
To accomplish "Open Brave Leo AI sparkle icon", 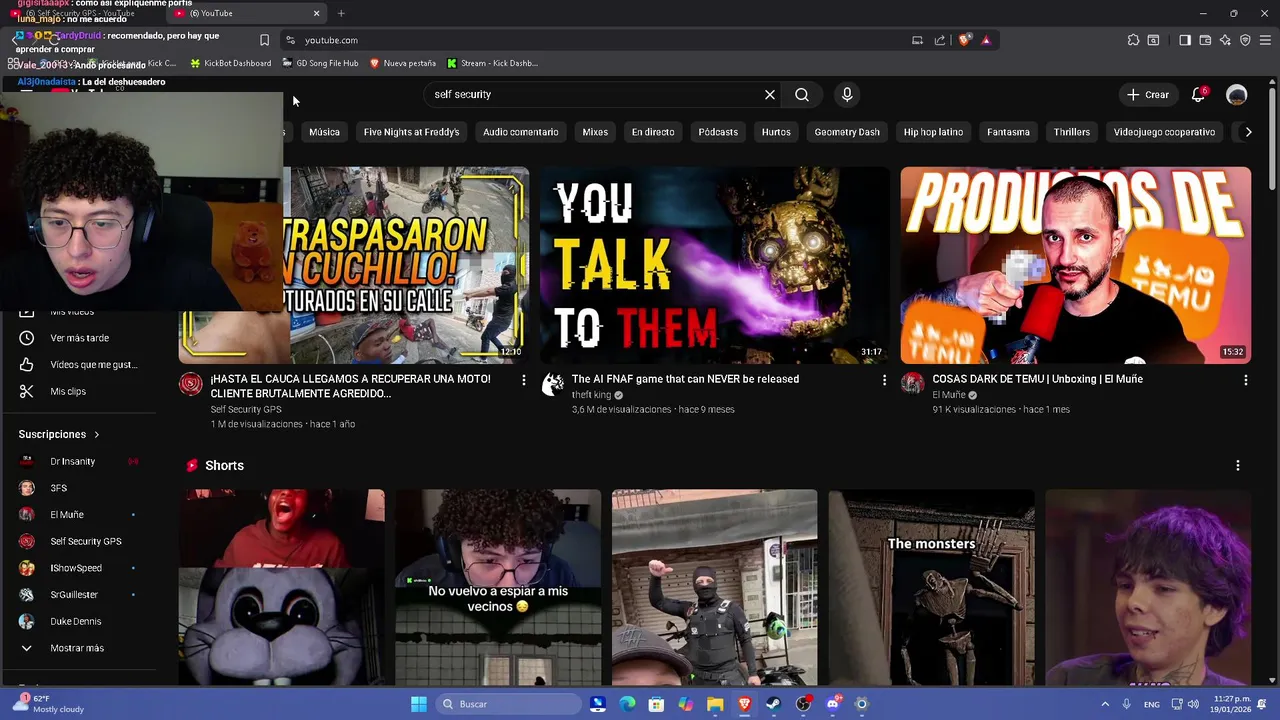I will point(1225,40).
